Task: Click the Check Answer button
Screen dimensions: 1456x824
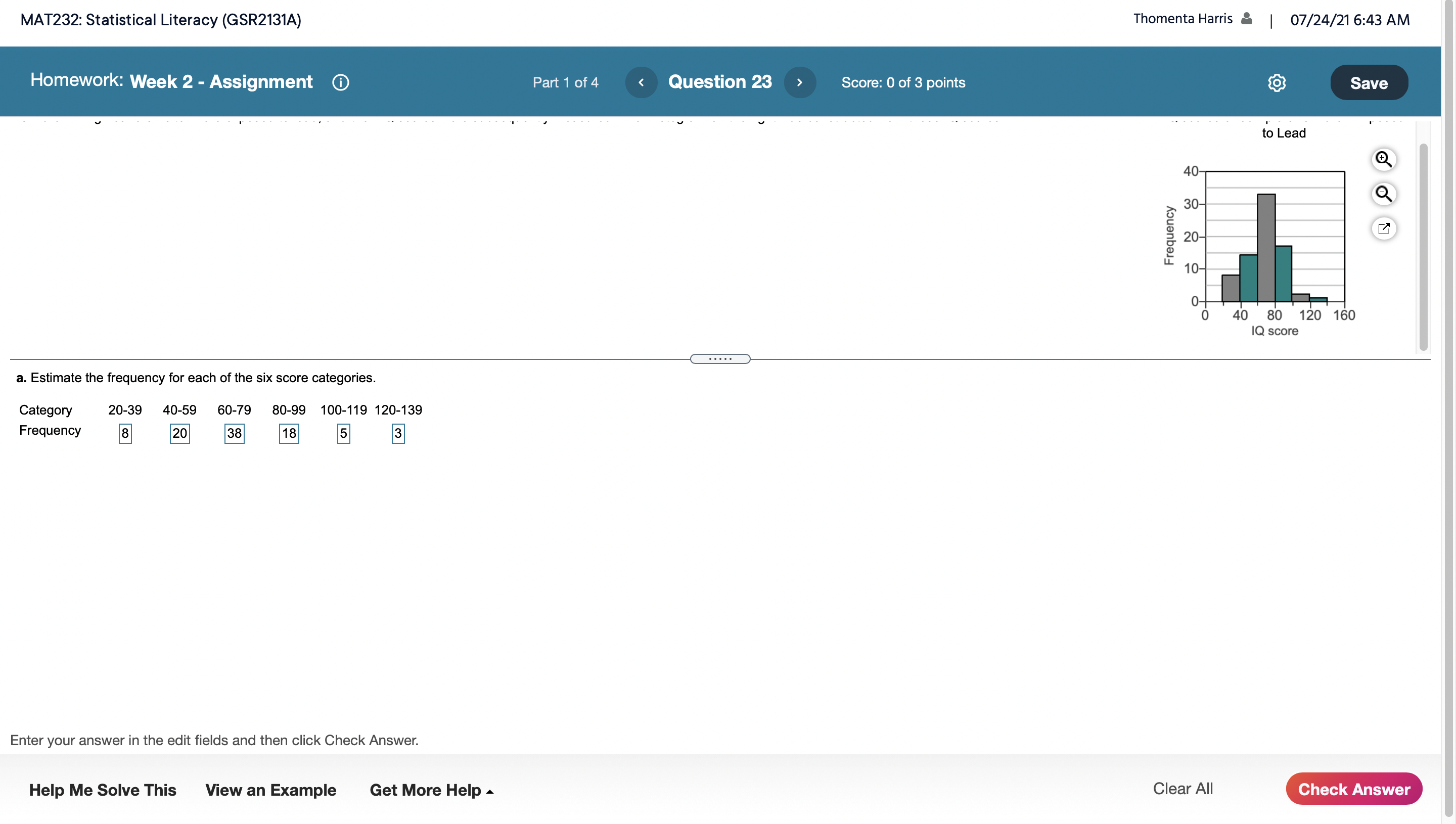Action: pyautogui.click(x=1353, y=789)
